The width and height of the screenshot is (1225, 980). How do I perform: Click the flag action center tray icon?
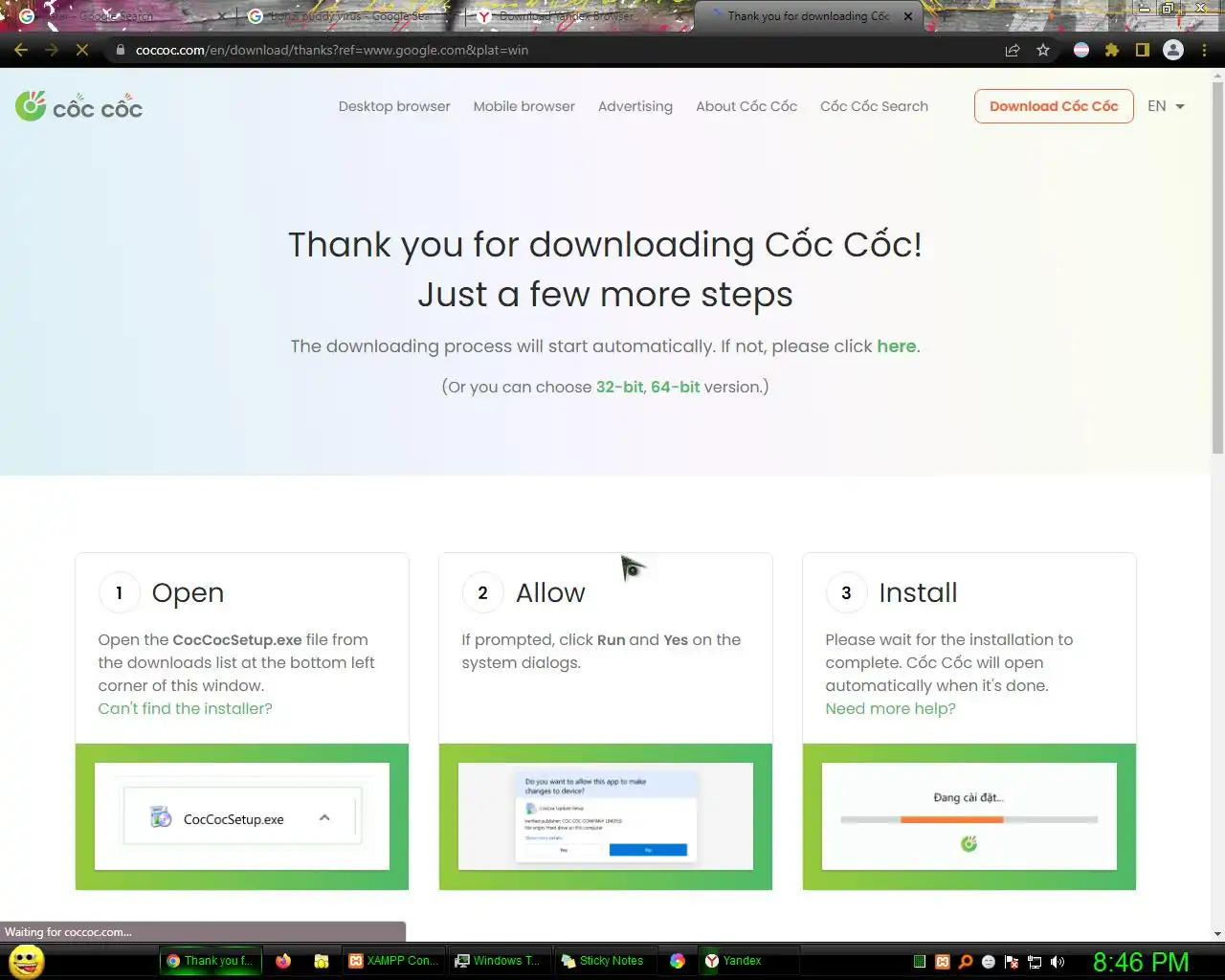(x=1012, y=962)
